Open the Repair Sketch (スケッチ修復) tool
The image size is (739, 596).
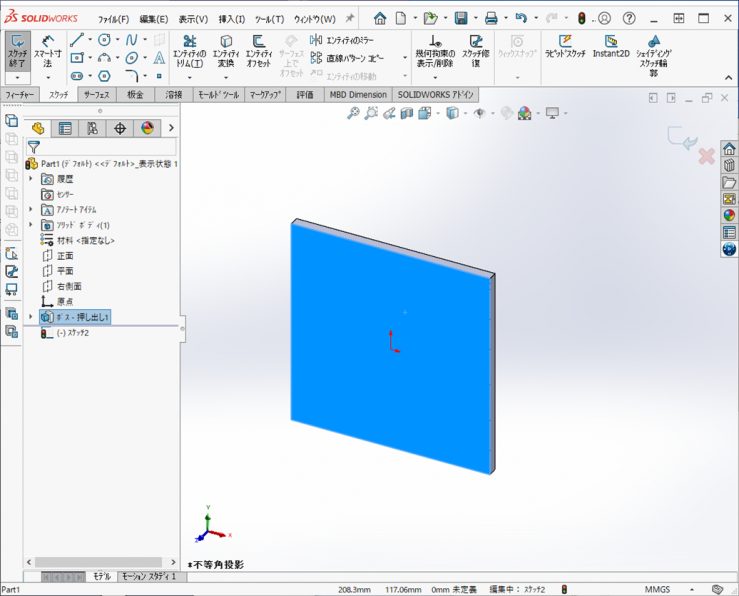point(476,53)
